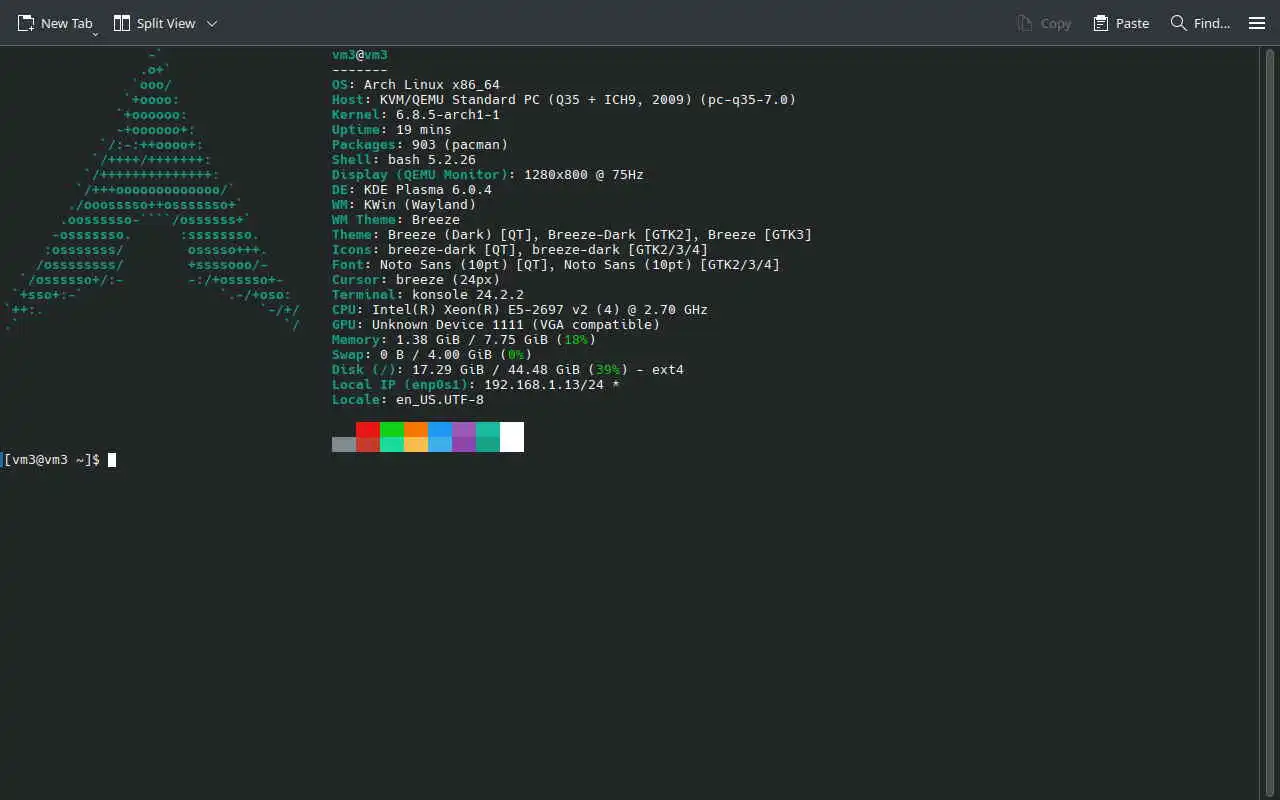The image size is (1280, 800).
Task: Click the 'Host: KVM/QEMU Standard PC' line
Action: [x=564, y=100]
